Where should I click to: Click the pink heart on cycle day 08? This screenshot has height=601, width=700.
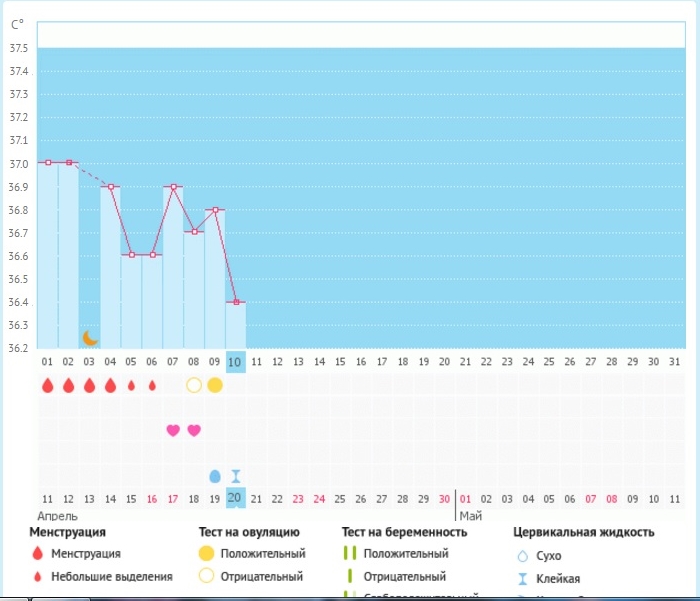pyautogui.click(x=194, y=430)
